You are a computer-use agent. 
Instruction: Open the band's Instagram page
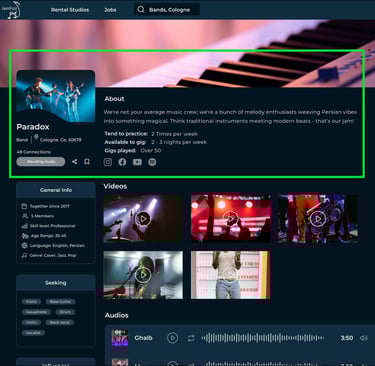(x=108, y=162)
